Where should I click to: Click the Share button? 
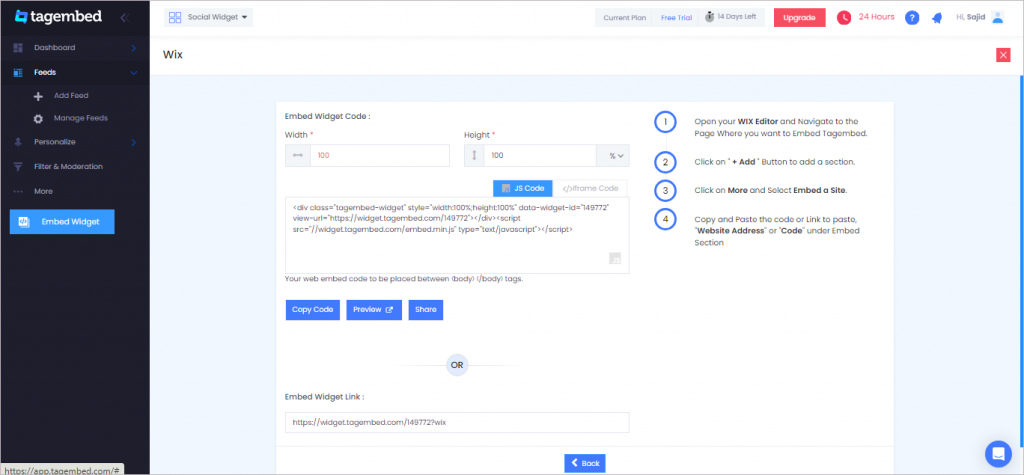tap(426, 310)
